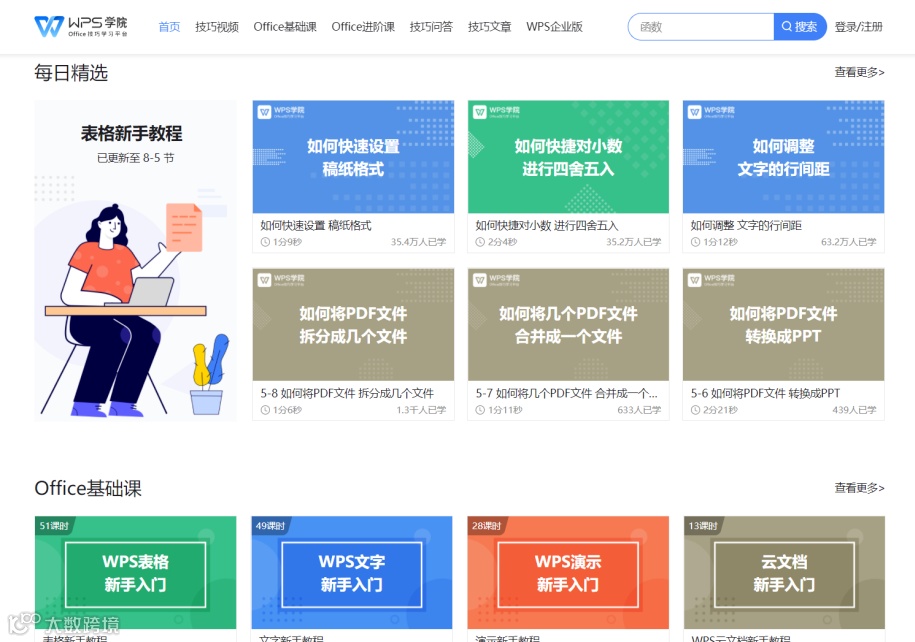Click the WPS学院 logo
This screenshot has height=642, width=915.
(81, 26)
